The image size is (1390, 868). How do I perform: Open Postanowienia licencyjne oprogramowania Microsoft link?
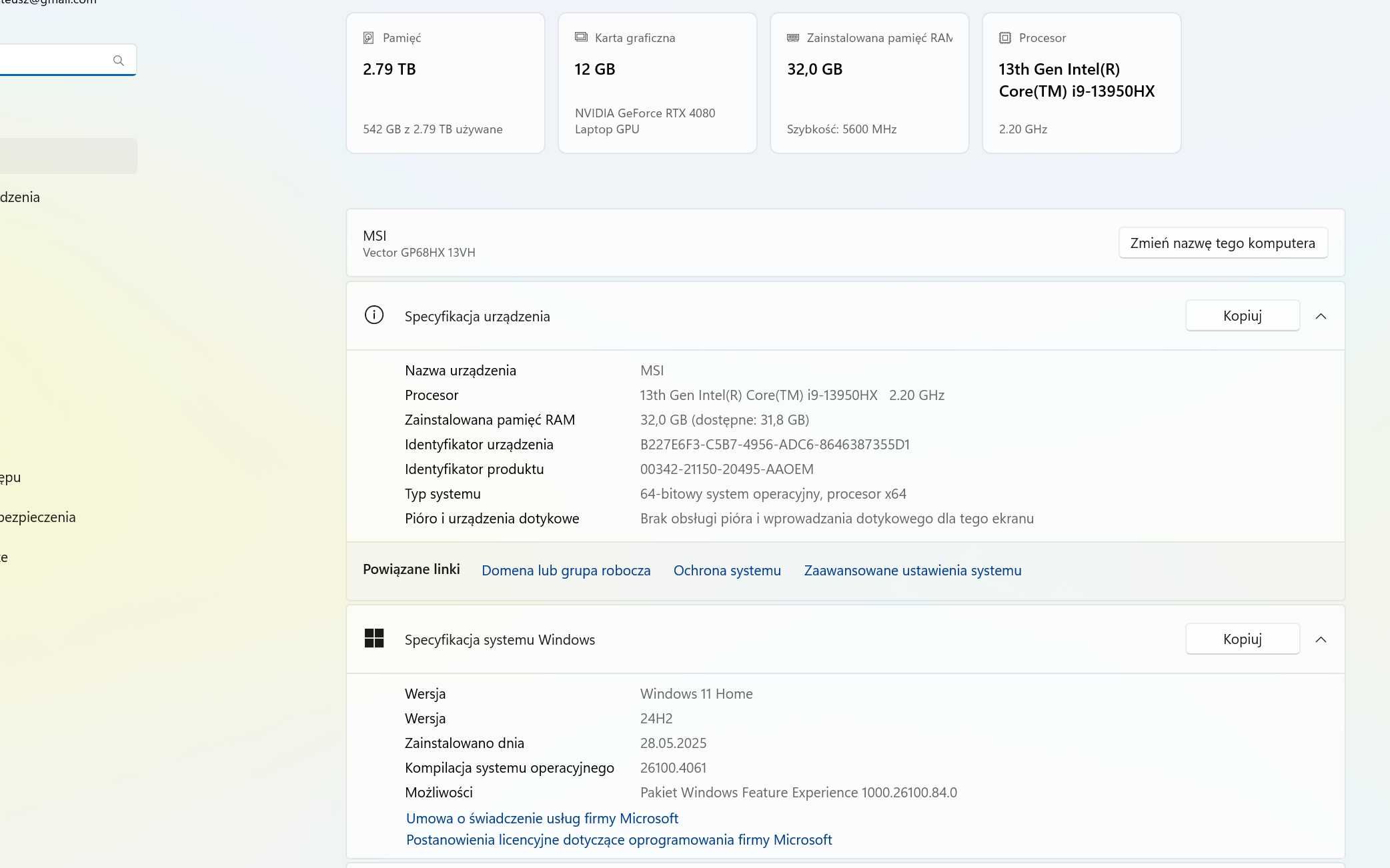click(x=619, y=840)
